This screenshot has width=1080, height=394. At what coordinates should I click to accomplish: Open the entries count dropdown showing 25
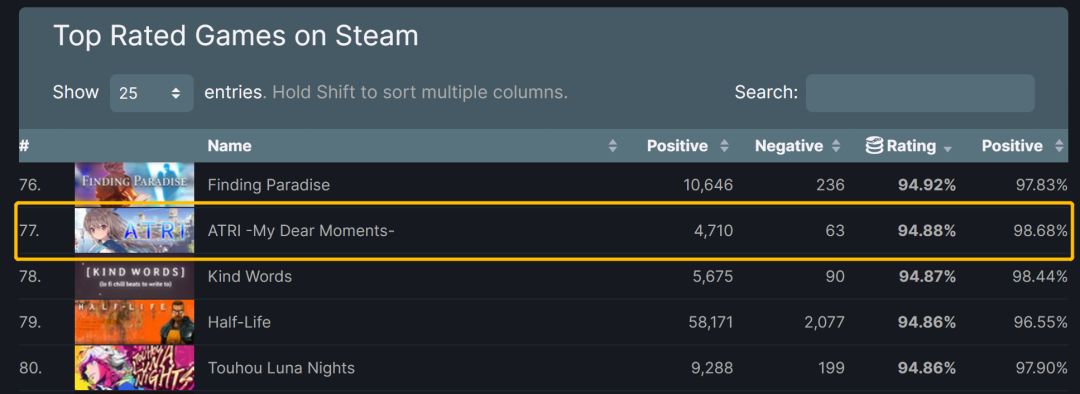152,93
